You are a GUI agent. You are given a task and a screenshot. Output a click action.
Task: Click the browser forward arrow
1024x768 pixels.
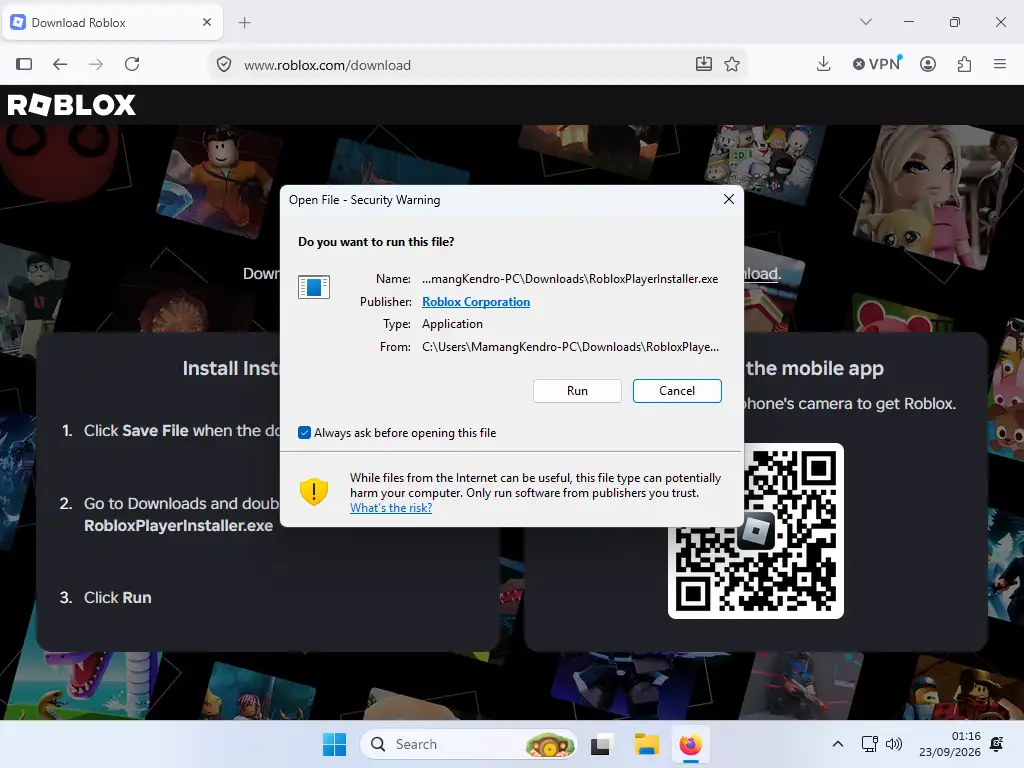tap(96, 64)
